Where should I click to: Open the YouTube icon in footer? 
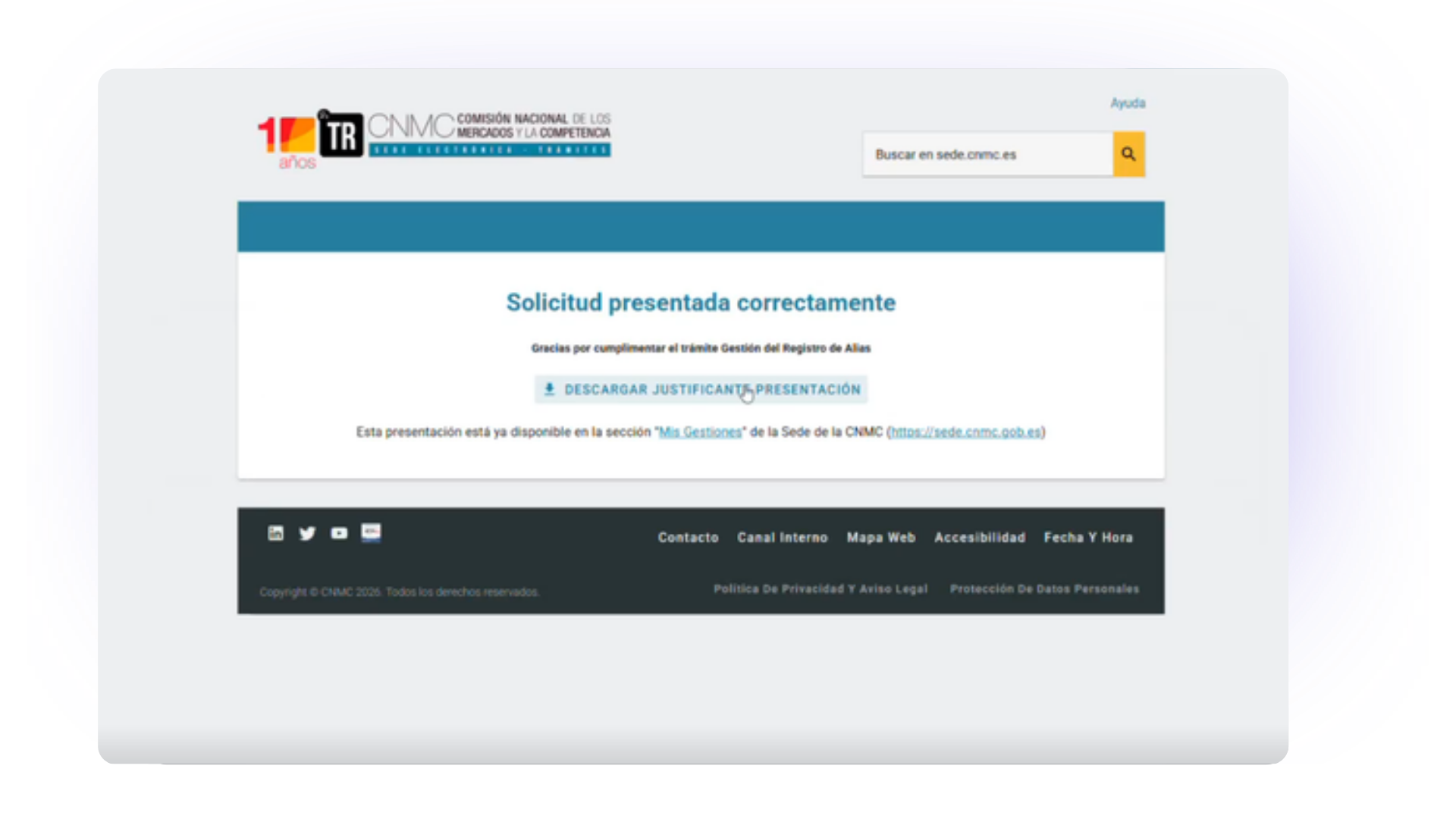point(339,533)
